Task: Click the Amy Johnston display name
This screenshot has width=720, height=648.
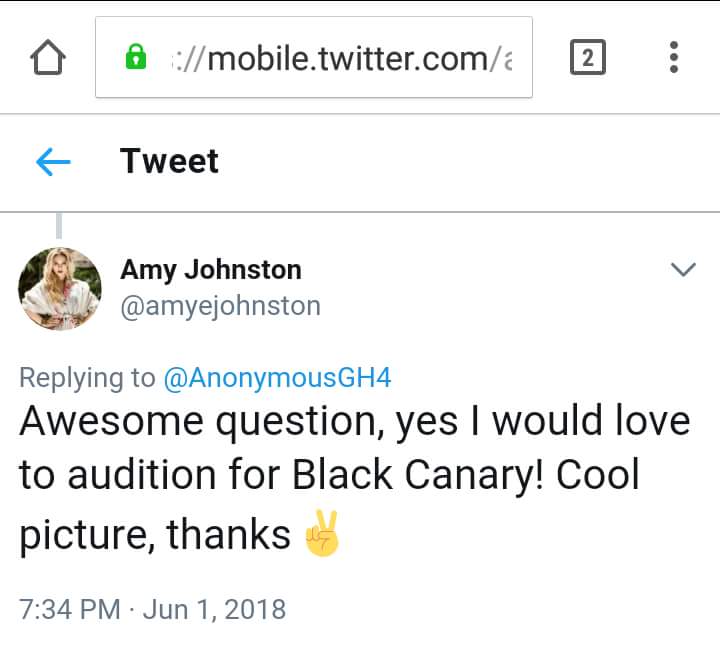Action: tap(211, 269)
